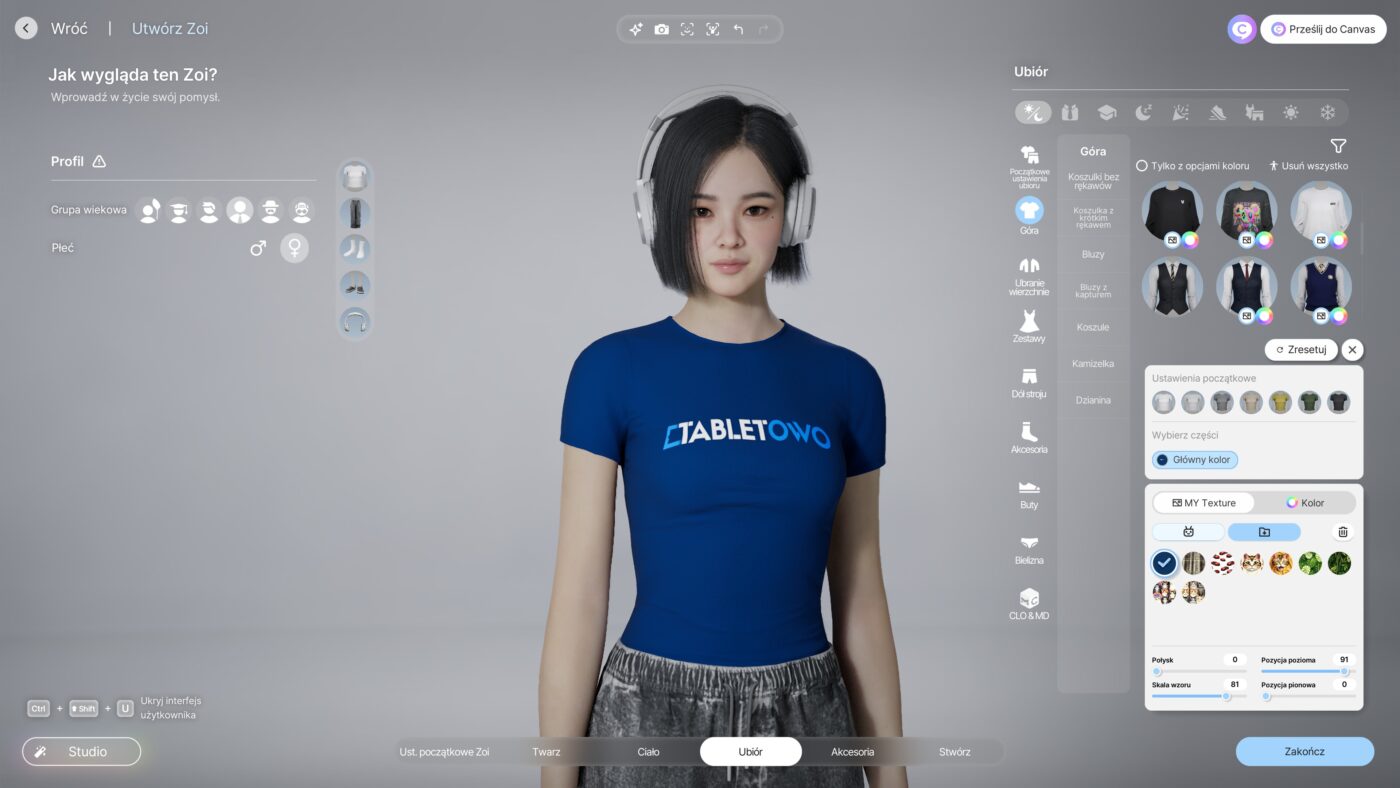
Task: Open the Twarz tab
Action: 546,752
